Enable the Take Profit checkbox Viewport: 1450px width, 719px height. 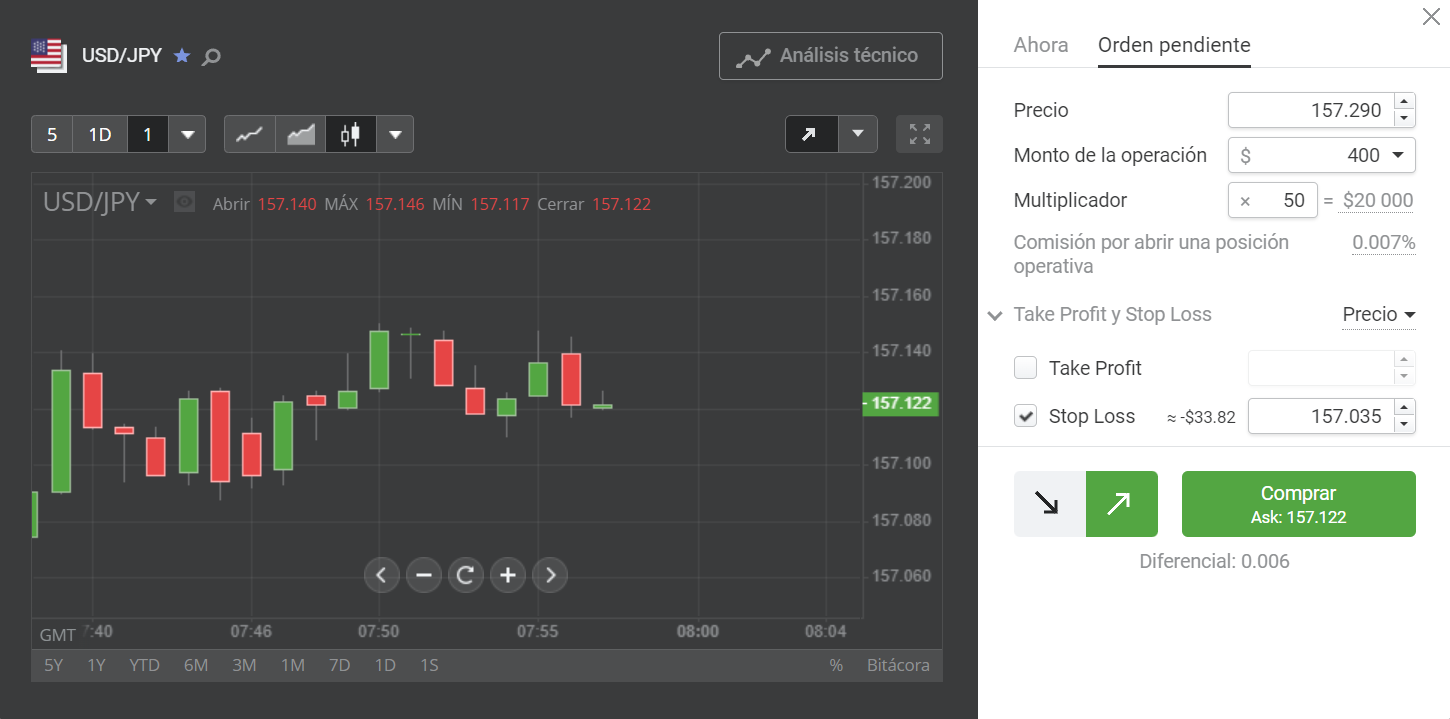(1026, 368)
